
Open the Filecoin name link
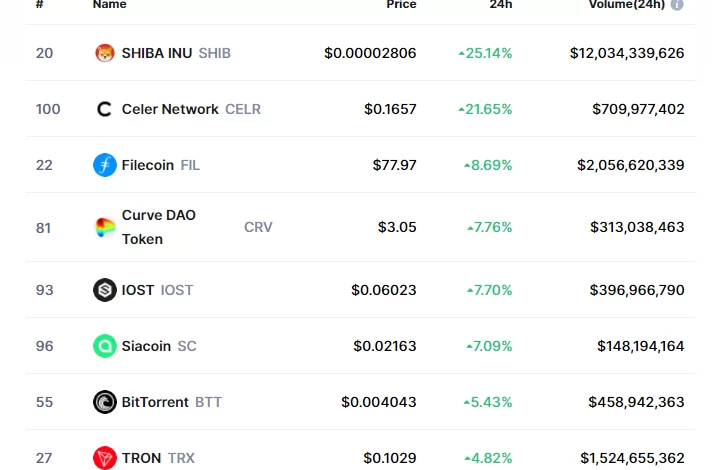[x=148, y=165]
